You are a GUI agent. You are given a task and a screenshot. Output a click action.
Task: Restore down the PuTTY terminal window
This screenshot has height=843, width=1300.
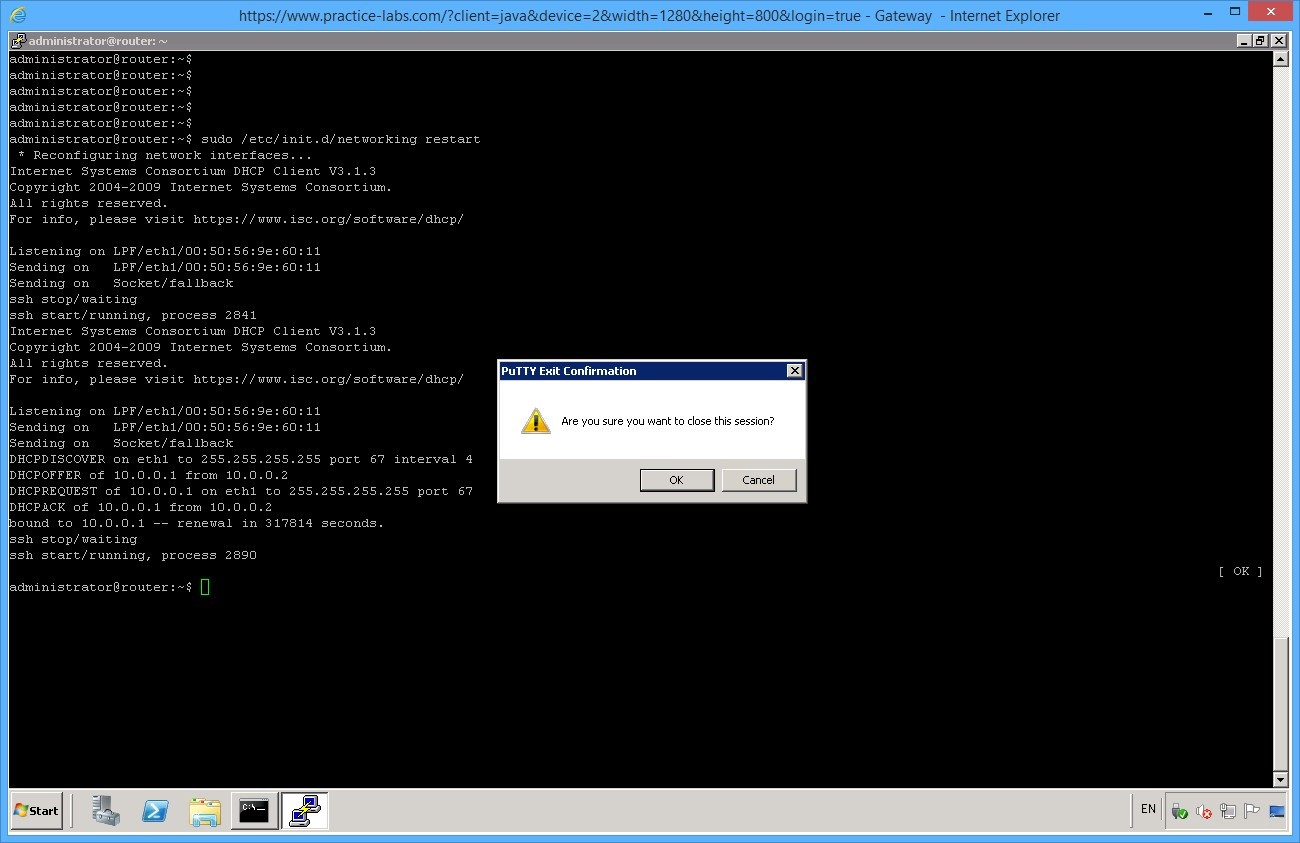click(1260, 41)
